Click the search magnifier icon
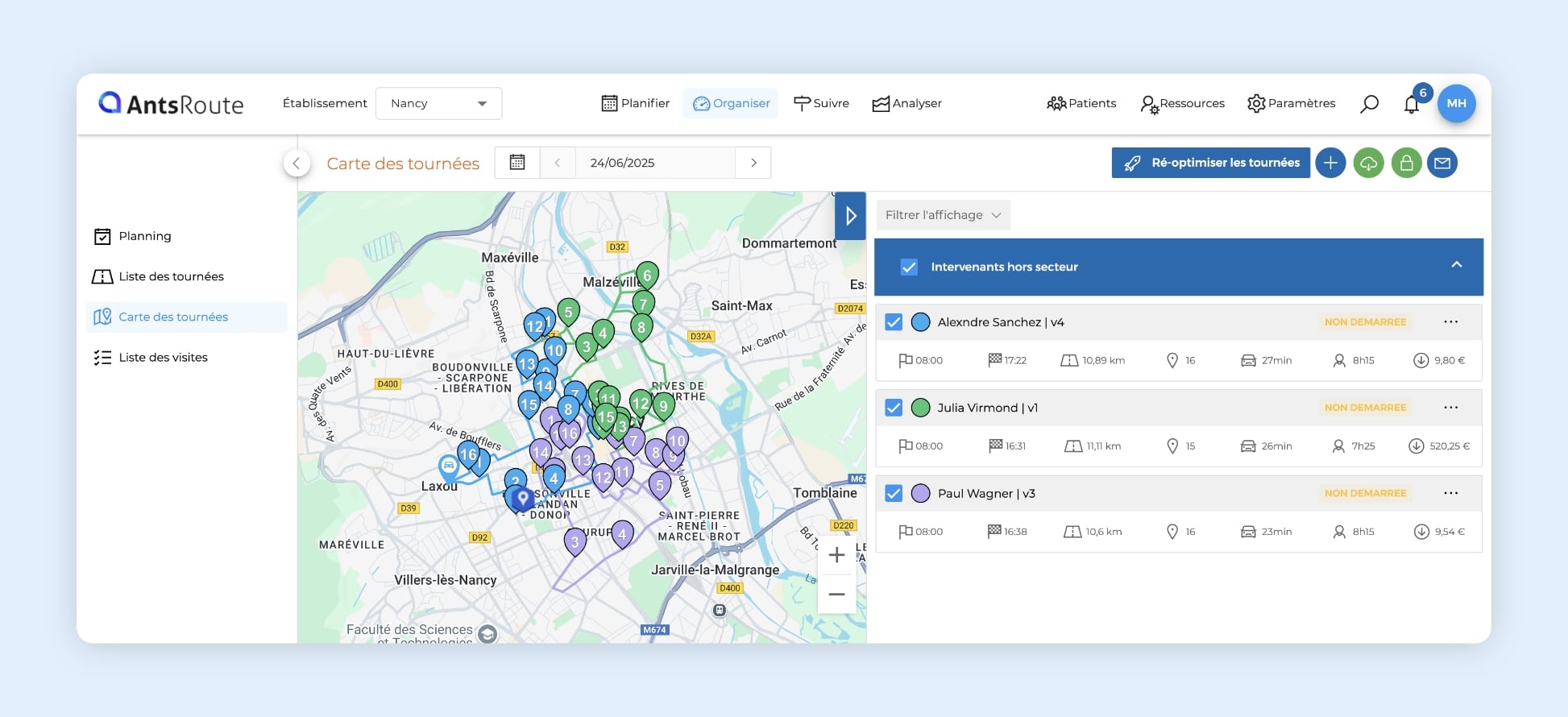Screen dimensions: 1568x717 coord(1369,104)
